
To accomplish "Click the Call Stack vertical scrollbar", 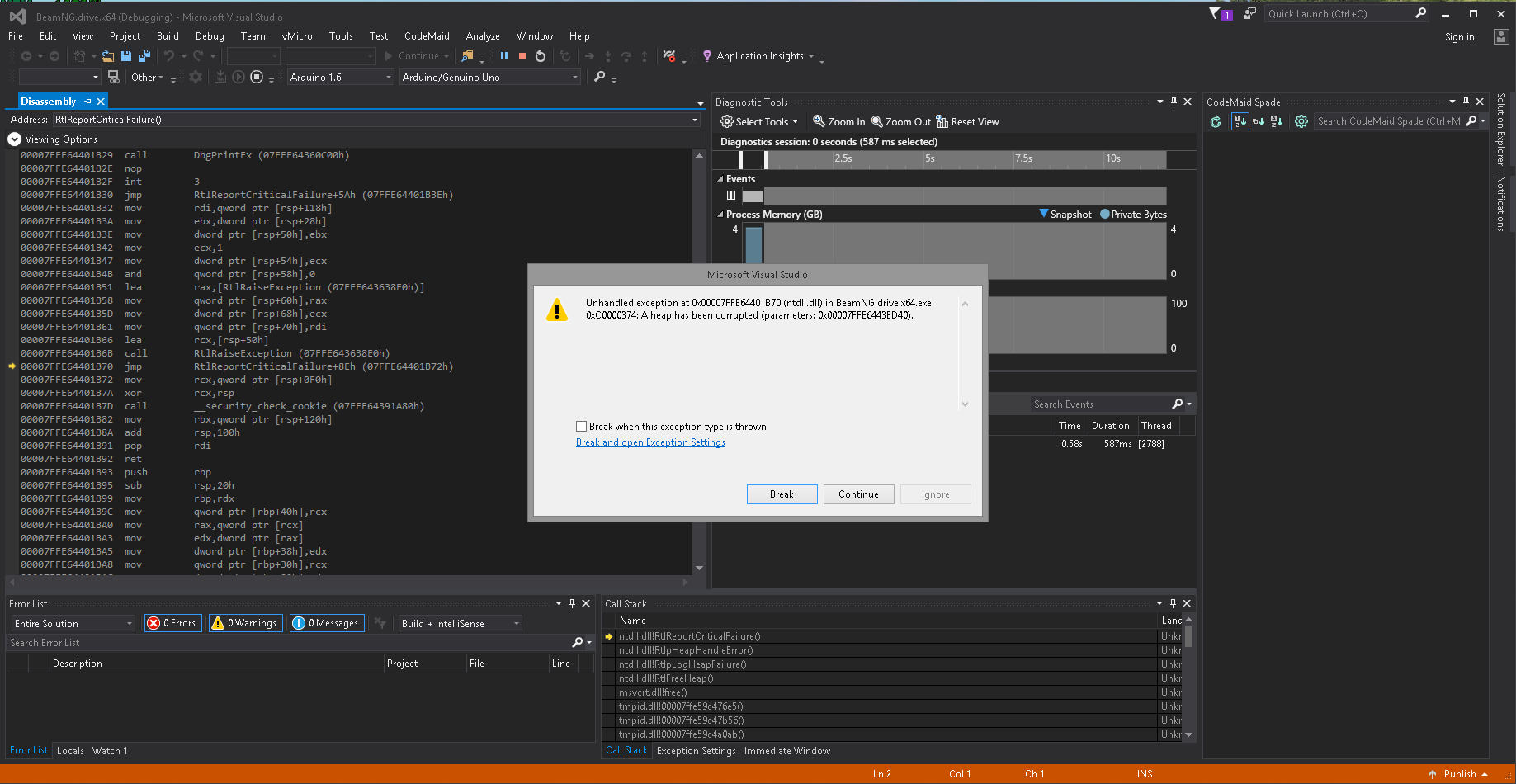I will tap(1188, 677).
